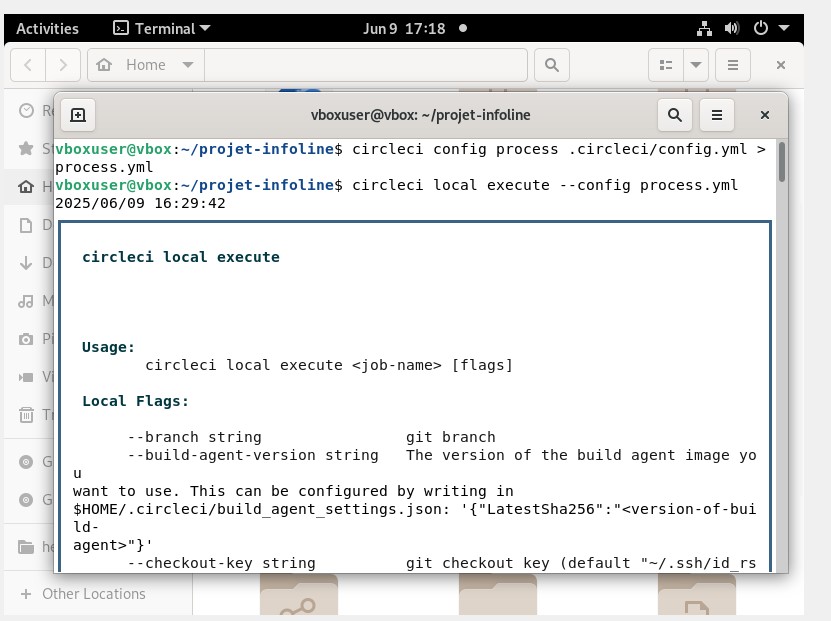Click the volume icon in top bar

pos(731,28)
